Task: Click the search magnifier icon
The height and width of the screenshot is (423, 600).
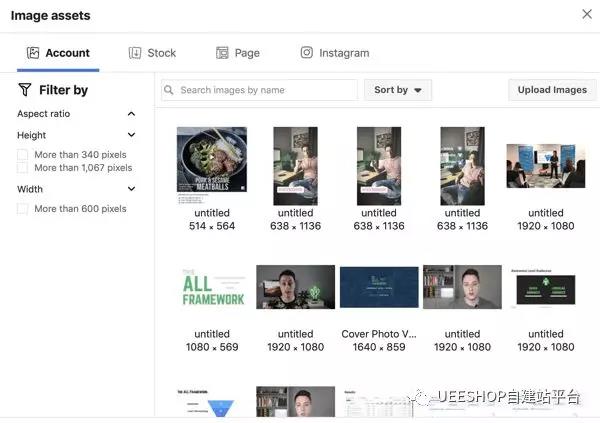Action: (170, 90)
